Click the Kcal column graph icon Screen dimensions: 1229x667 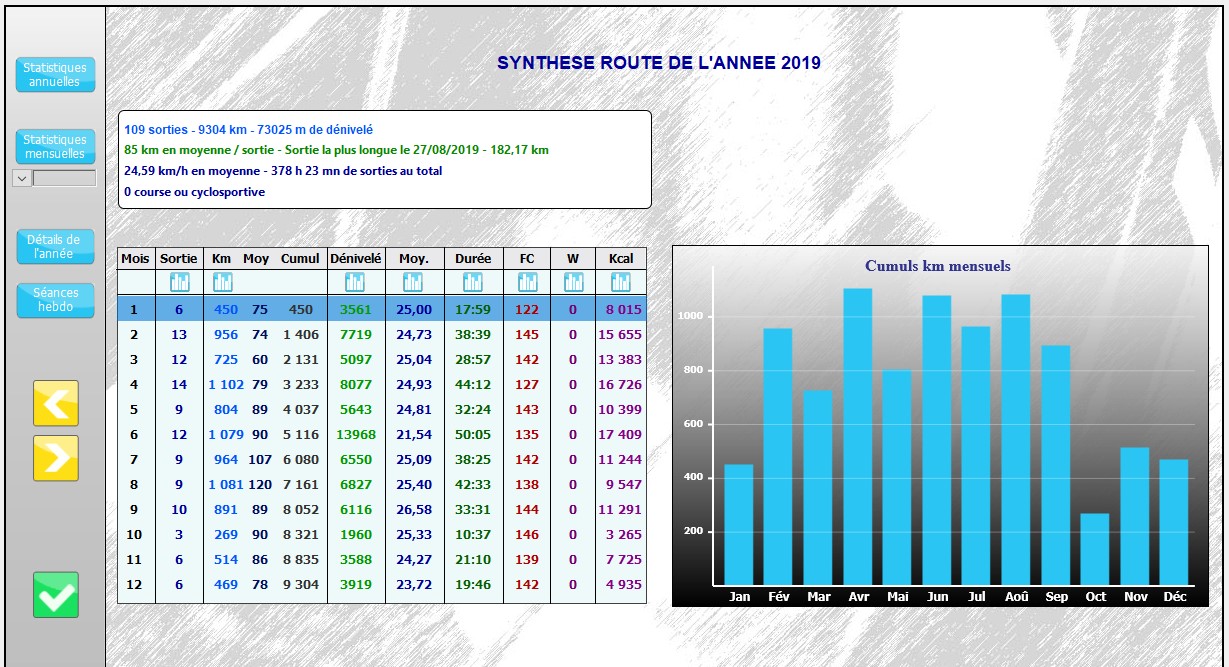click(x=620, y=283)
